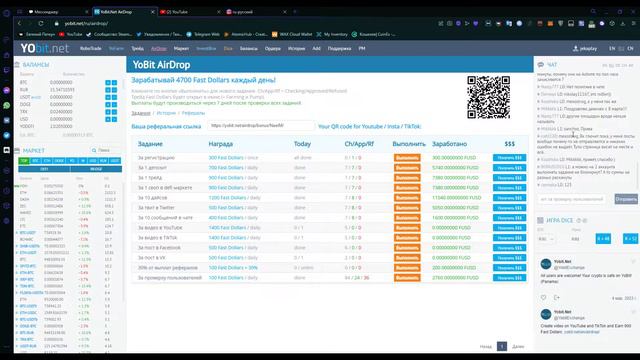
Task: Open Messenger from the browser sidebar
Action: (7, 90)
